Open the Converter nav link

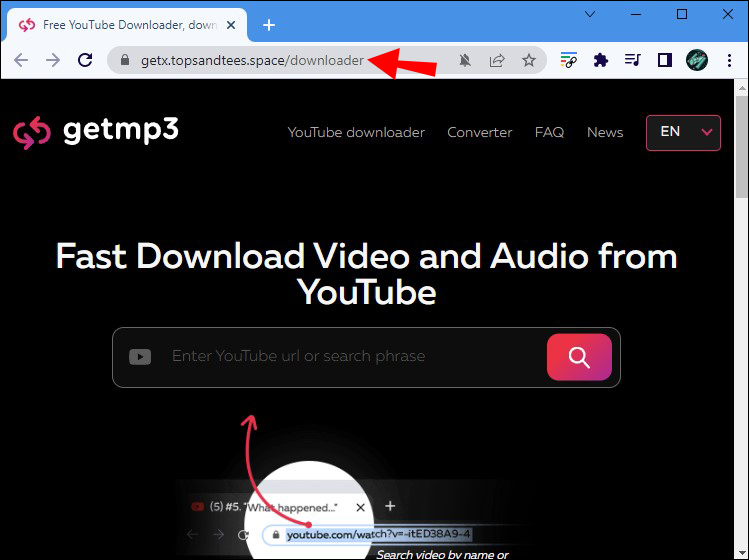480,132
